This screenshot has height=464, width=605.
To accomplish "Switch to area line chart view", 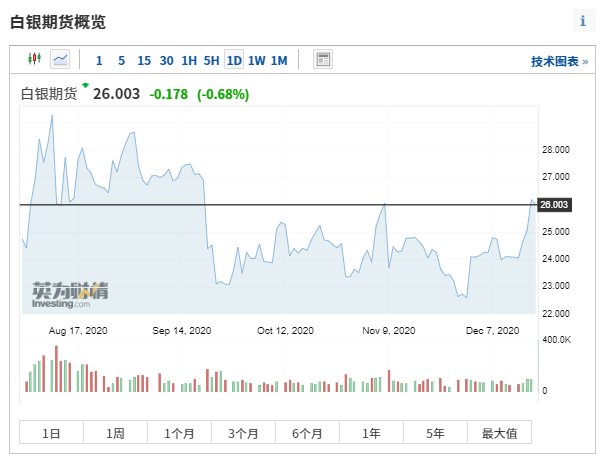I will [60, 59].
